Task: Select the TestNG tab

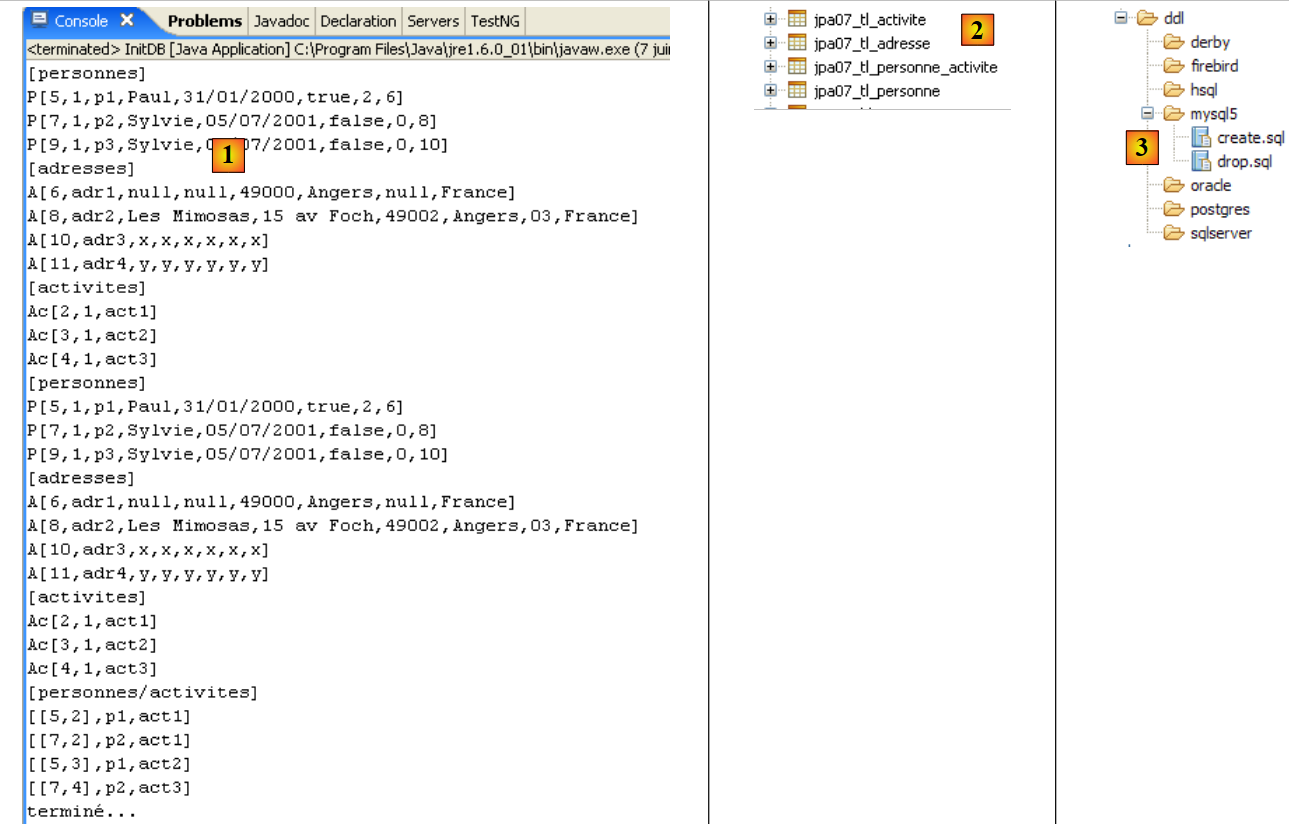Action: [x=494, y=21]
